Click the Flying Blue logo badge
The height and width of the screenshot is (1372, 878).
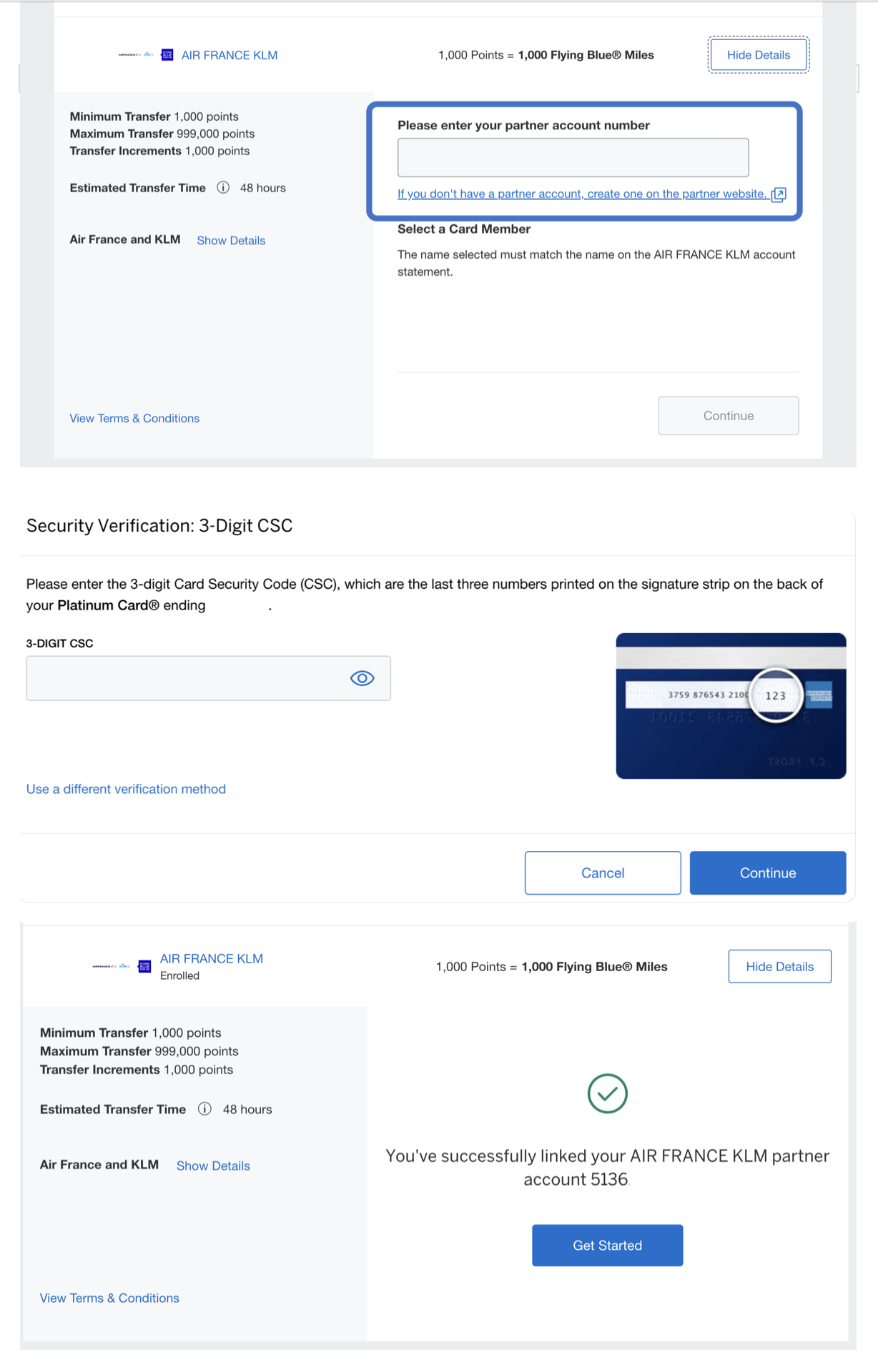click(166, 54)
